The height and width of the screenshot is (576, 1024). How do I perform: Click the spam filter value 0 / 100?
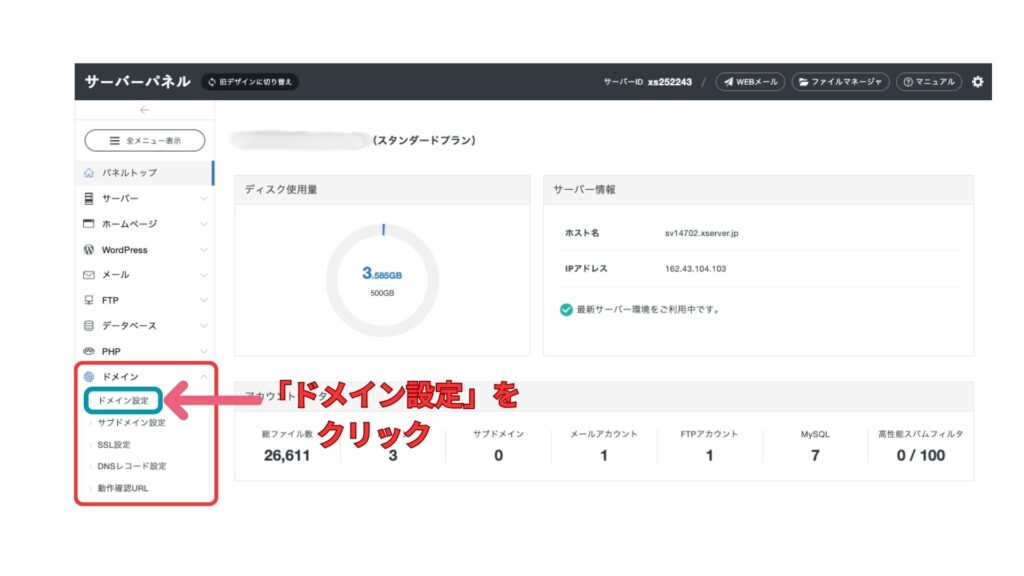(920, 455)
